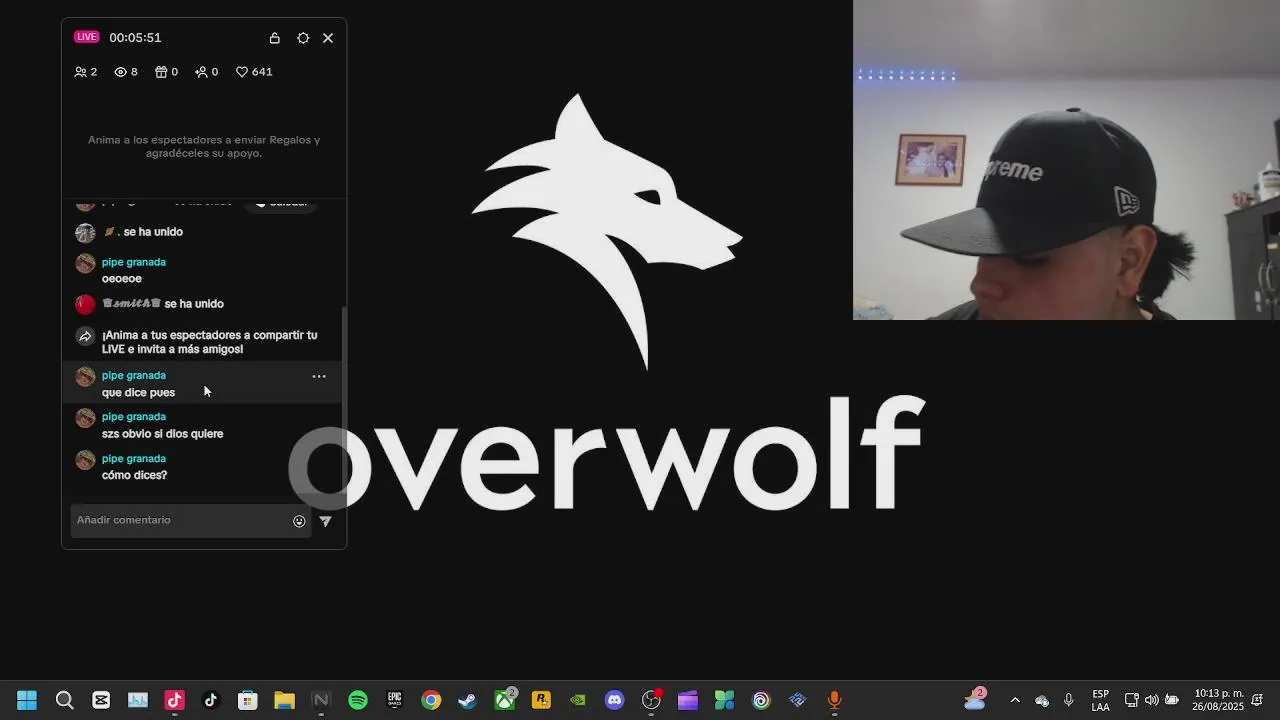Open the Windows Start menu
The image size is (1280, 720).
point(27,700)
